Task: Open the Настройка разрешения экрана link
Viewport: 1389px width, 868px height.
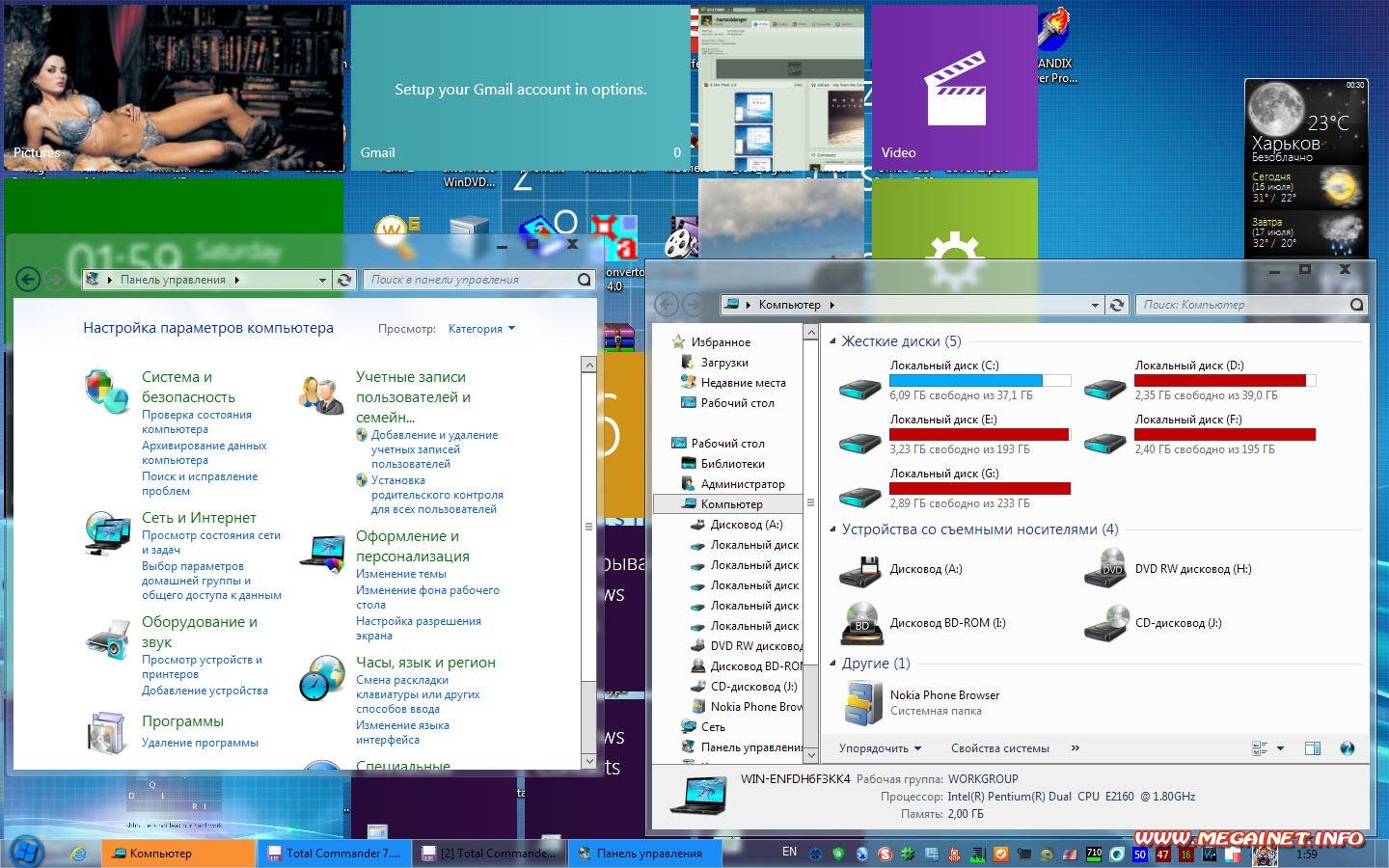Action: 419,628
